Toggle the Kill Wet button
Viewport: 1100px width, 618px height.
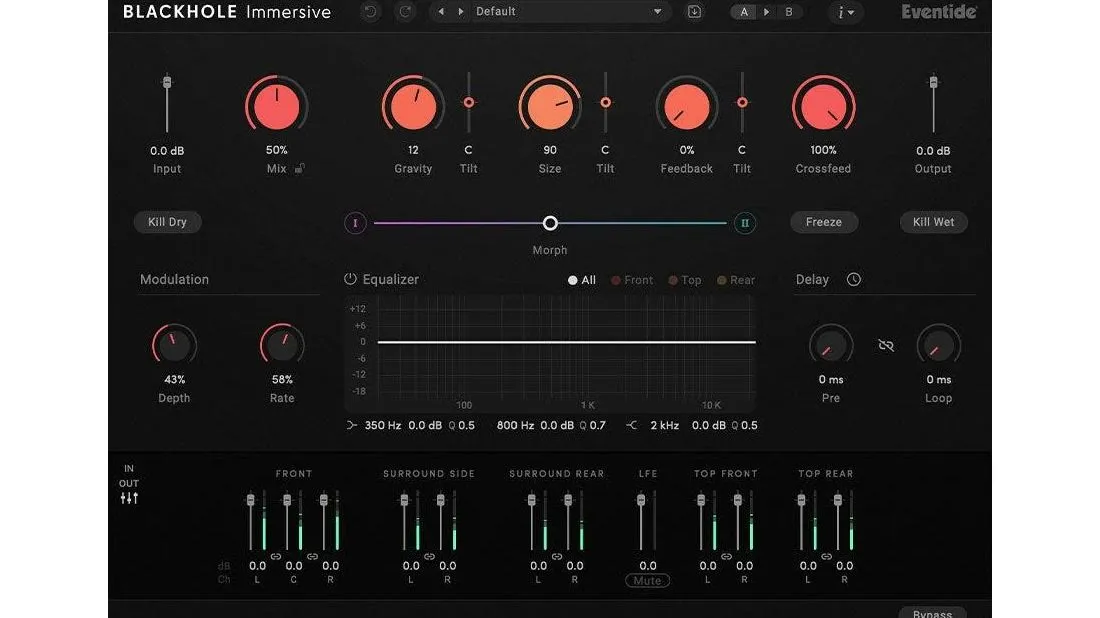click(x=933, y=222)
